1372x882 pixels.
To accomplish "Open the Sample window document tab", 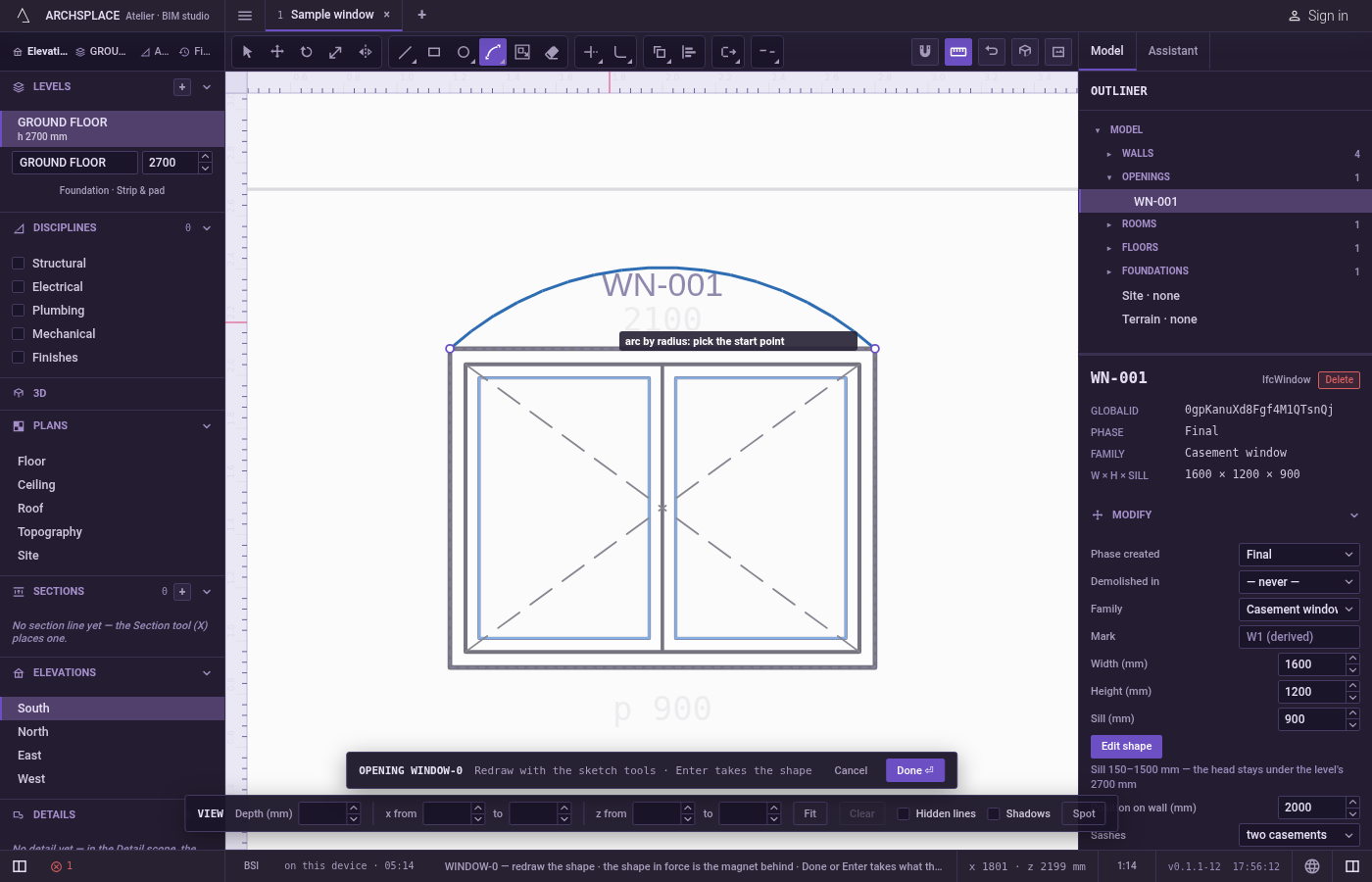I will 332,15.
